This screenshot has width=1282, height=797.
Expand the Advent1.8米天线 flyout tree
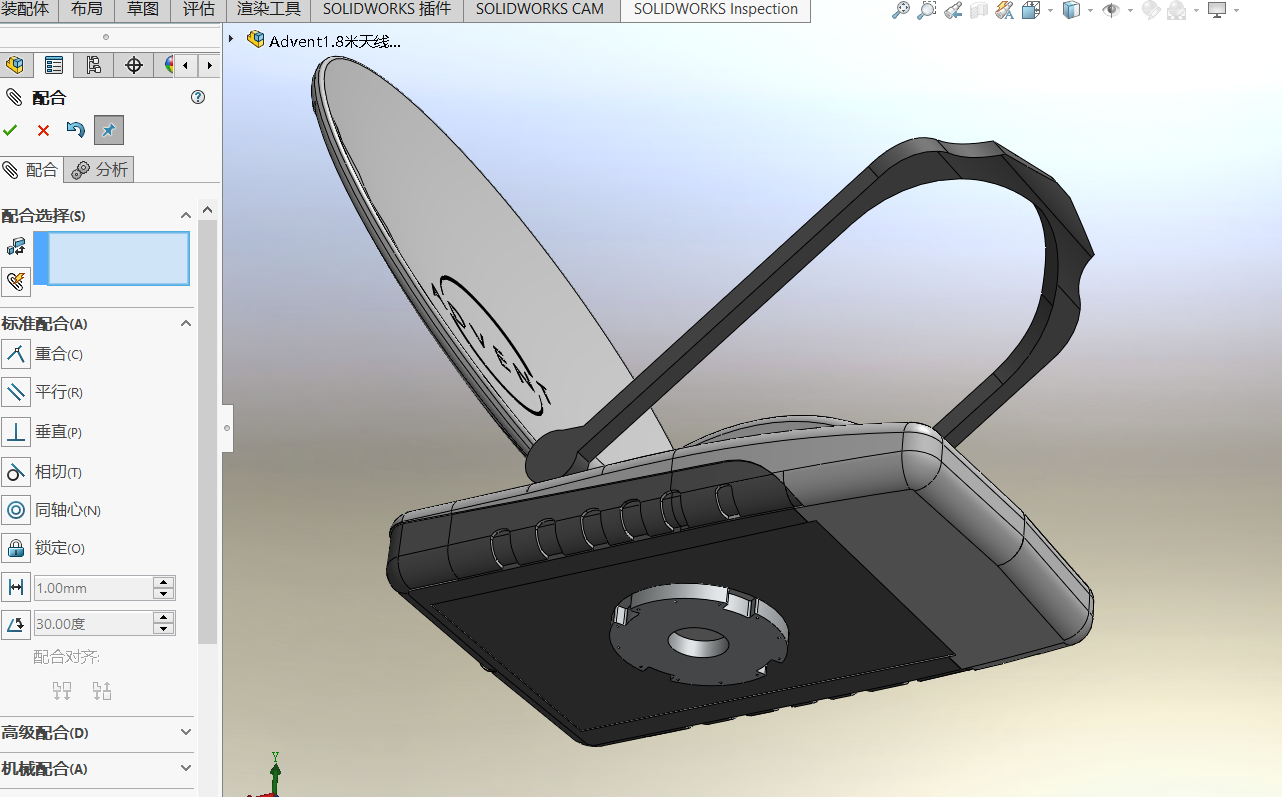[x=231, y=40]
